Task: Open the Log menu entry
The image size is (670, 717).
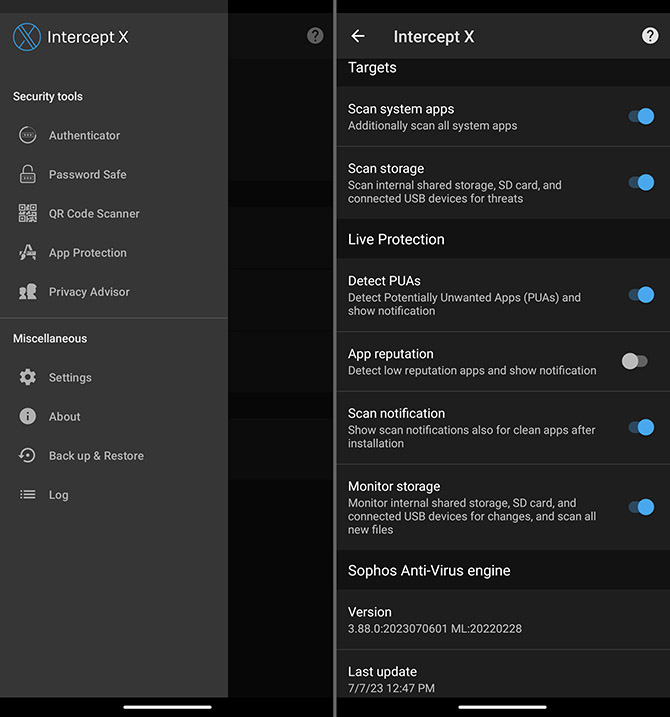Action: click(x=114, y=494)
